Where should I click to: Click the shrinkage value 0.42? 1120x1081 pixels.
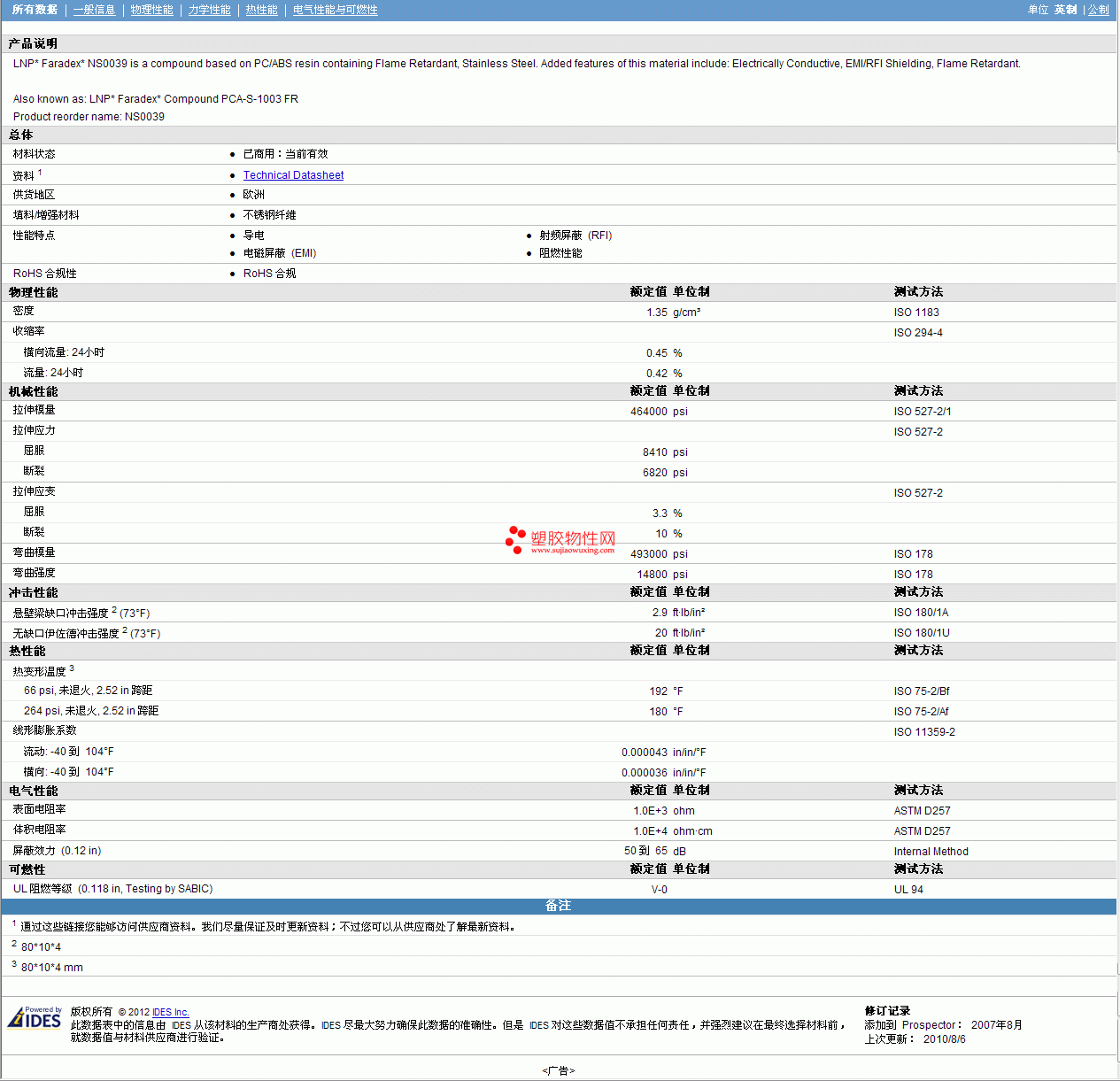[657, 374]
